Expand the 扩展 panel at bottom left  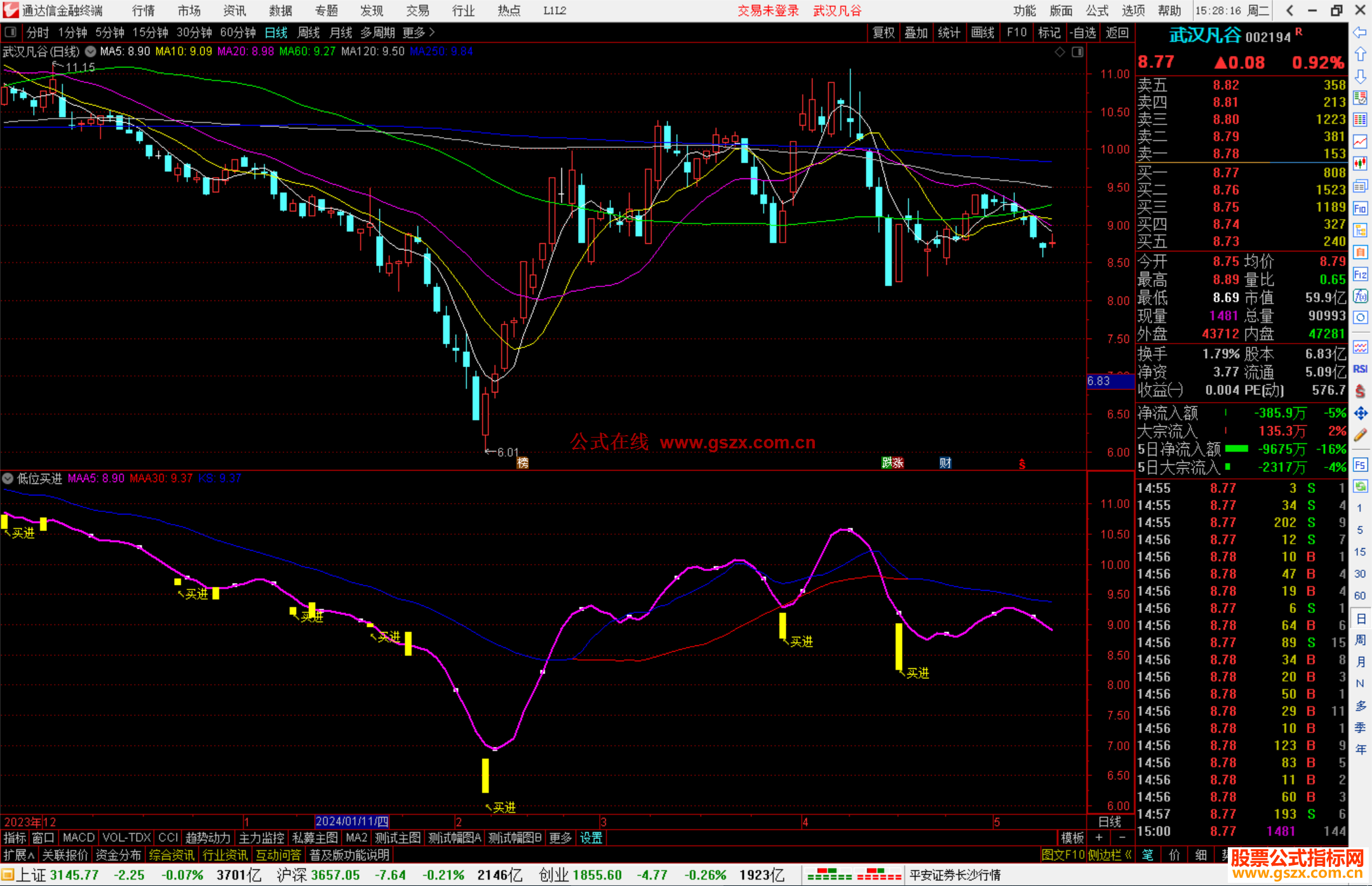point(18,855)
